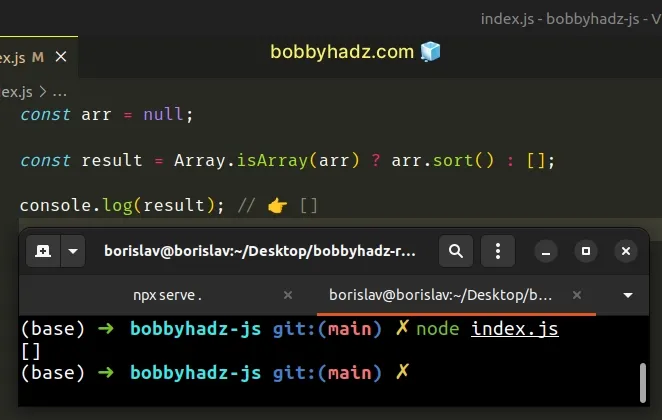Screen dimensions: 662x420
Task: Click the 'sort' method call in code
Action: [x=453, y=160]
